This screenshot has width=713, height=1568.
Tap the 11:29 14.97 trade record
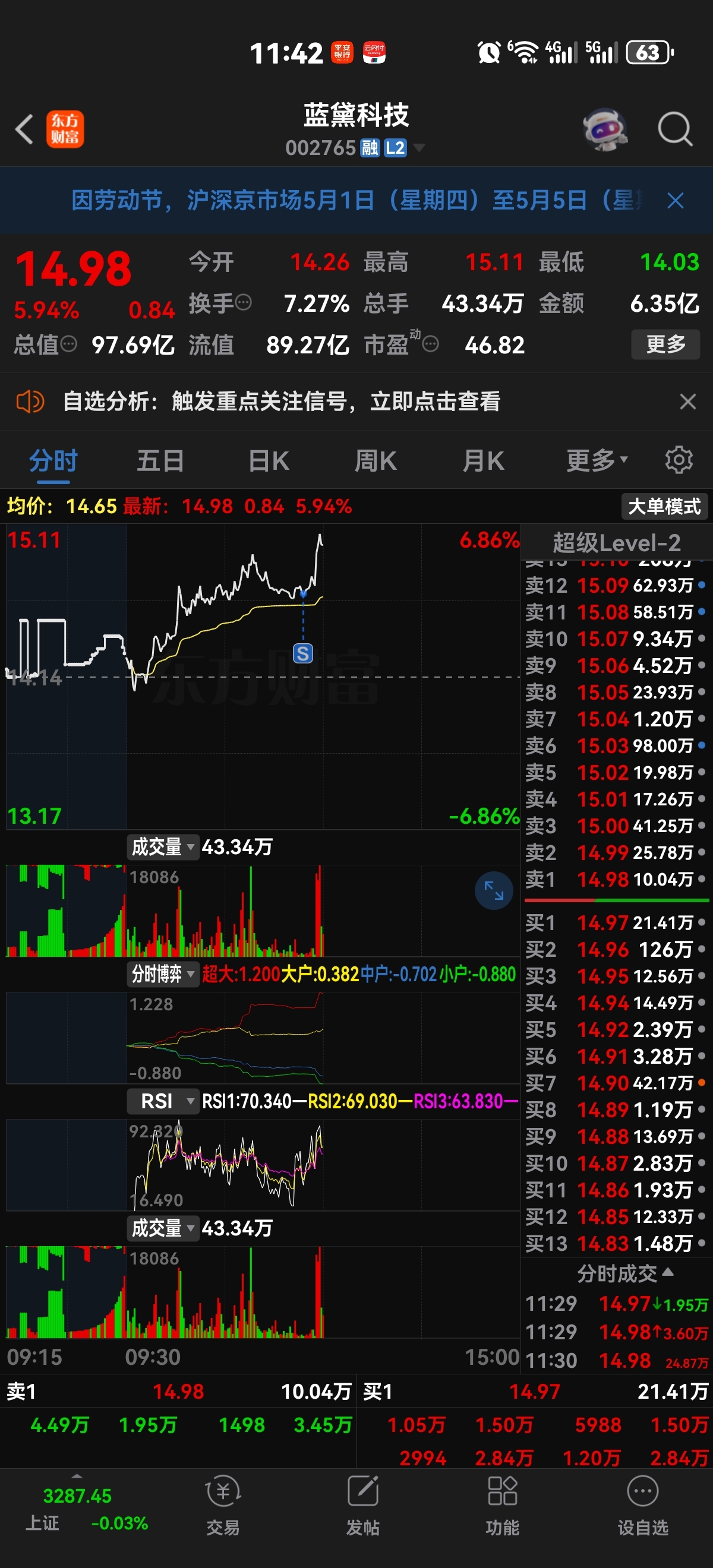pos(617,1304)
